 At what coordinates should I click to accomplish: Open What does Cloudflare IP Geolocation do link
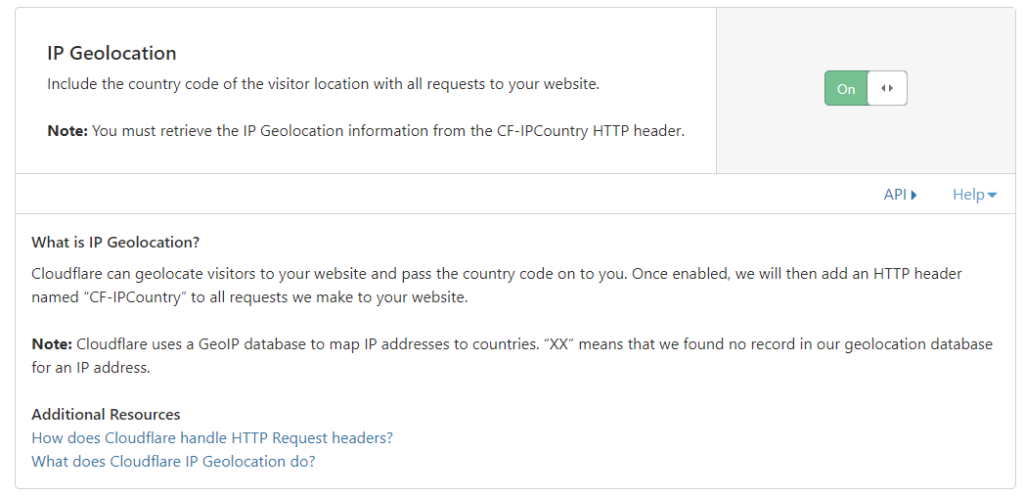pos(173,461)
